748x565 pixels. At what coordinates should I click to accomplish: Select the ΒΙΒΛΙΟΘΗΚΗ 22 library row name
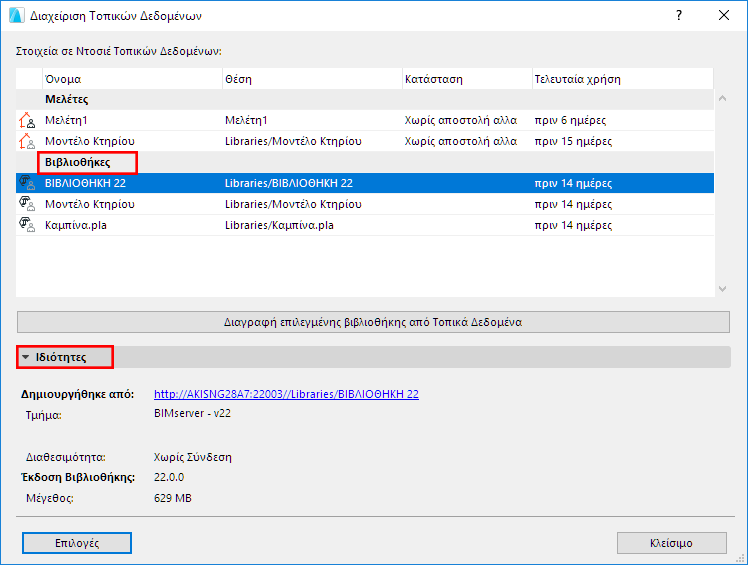pyautogui.click(x=85, y=183)
